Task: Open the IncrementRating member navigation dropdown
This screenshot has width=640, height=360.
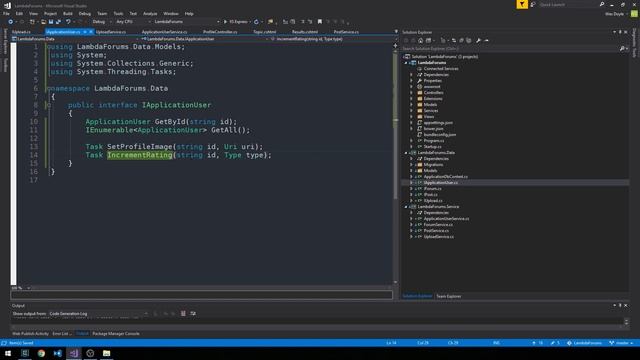Action: coord(331,39)
